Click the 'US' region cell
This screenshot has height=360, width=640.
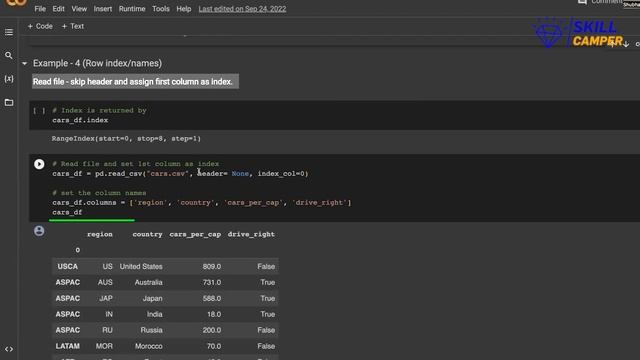point(107,267)
